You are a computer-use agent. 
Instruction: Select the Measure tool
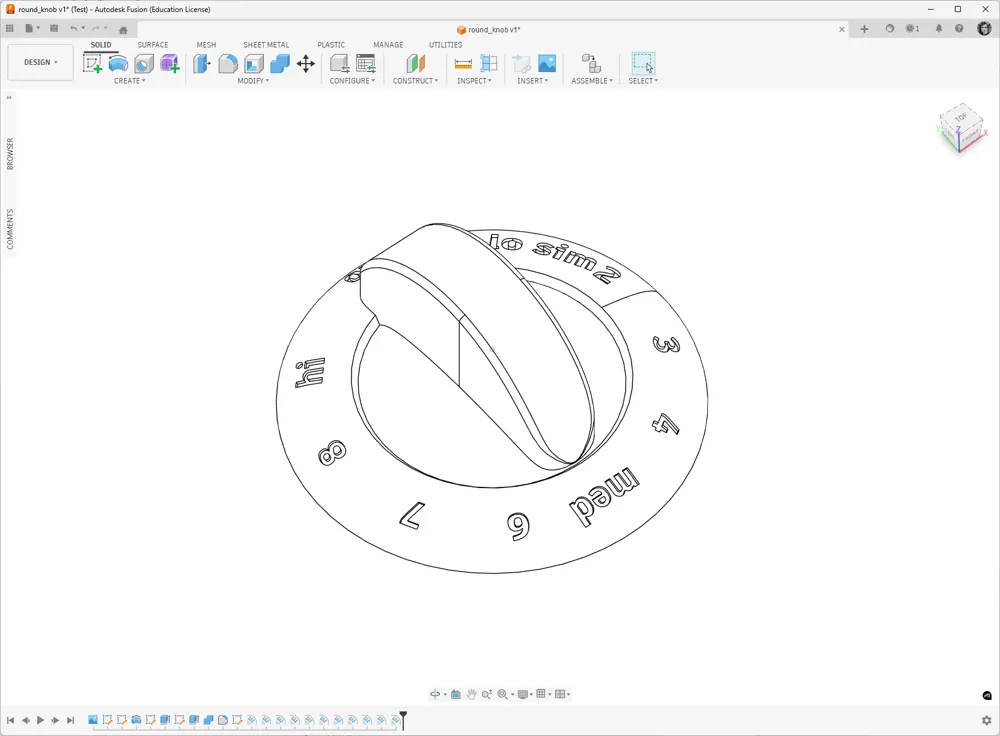[463, 63]
